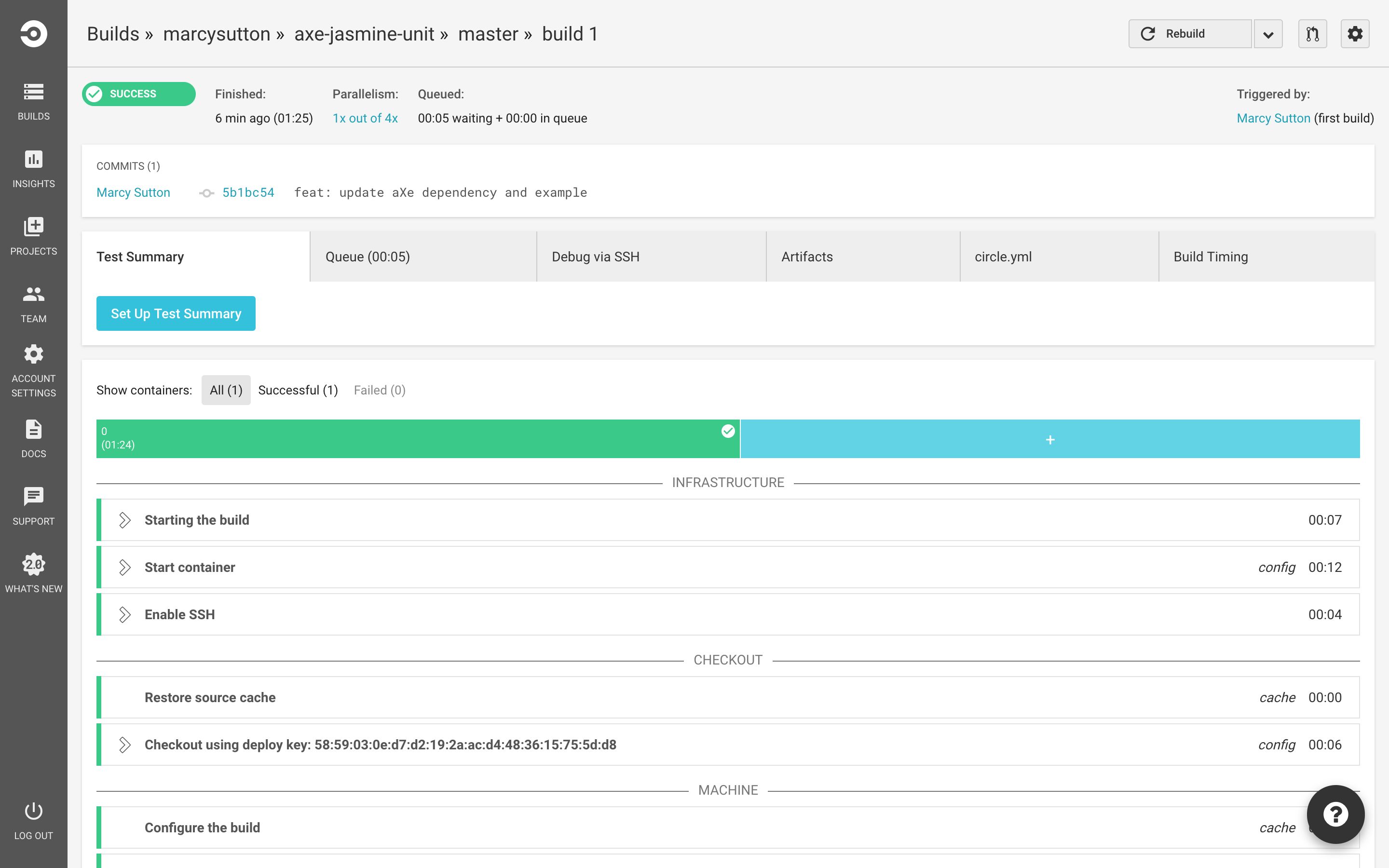1389x868 pixels.
Task: Go to Projects via sidebar icon
Action: pos(33,227)
